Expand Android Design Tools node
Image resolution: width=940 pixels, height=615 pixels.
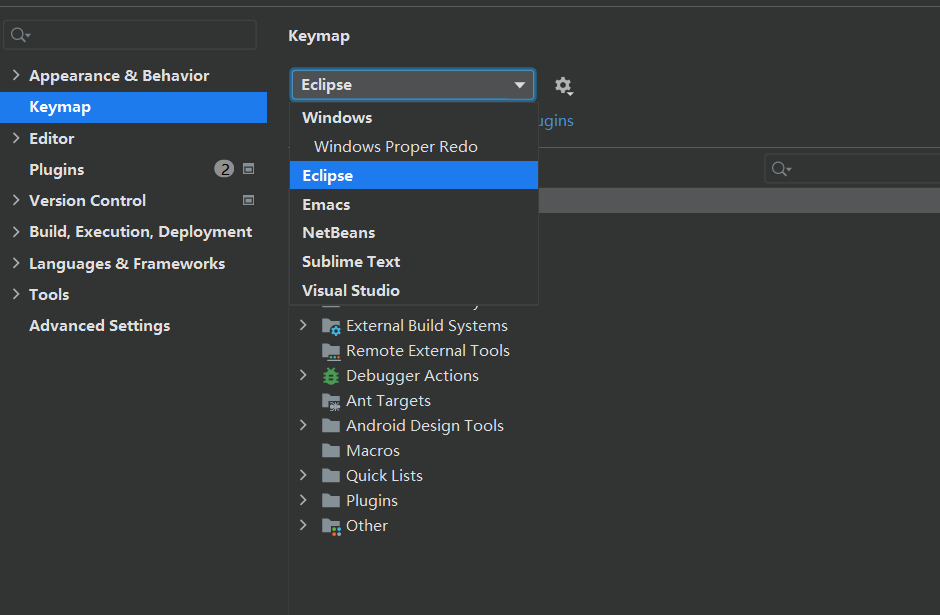303,425
